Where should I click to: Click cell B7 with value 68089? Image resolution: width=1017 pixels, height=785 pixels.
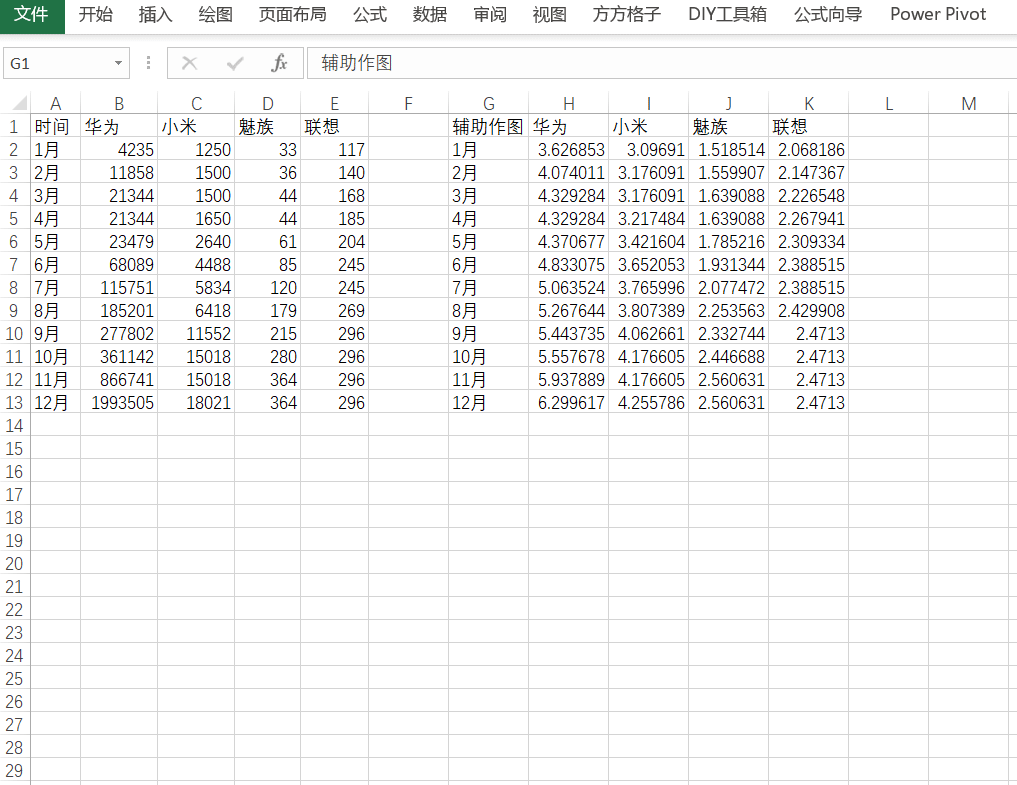(119, 264)
